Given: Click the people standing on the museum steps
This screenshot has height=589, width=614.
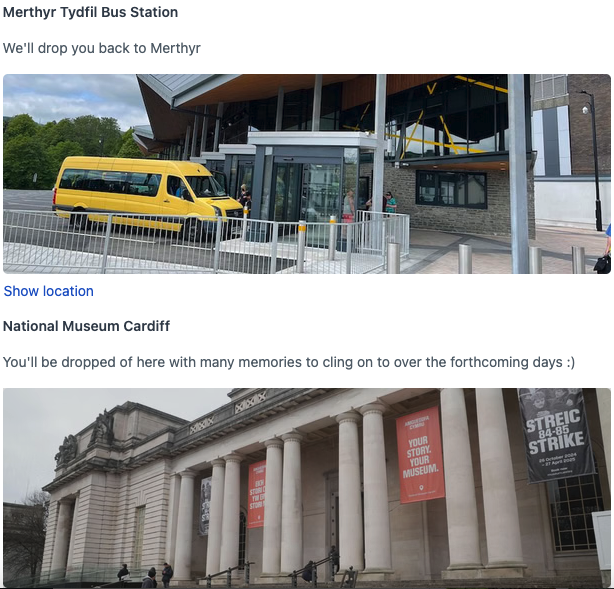Looking at the screenshot, I should [x=146, y=575].
